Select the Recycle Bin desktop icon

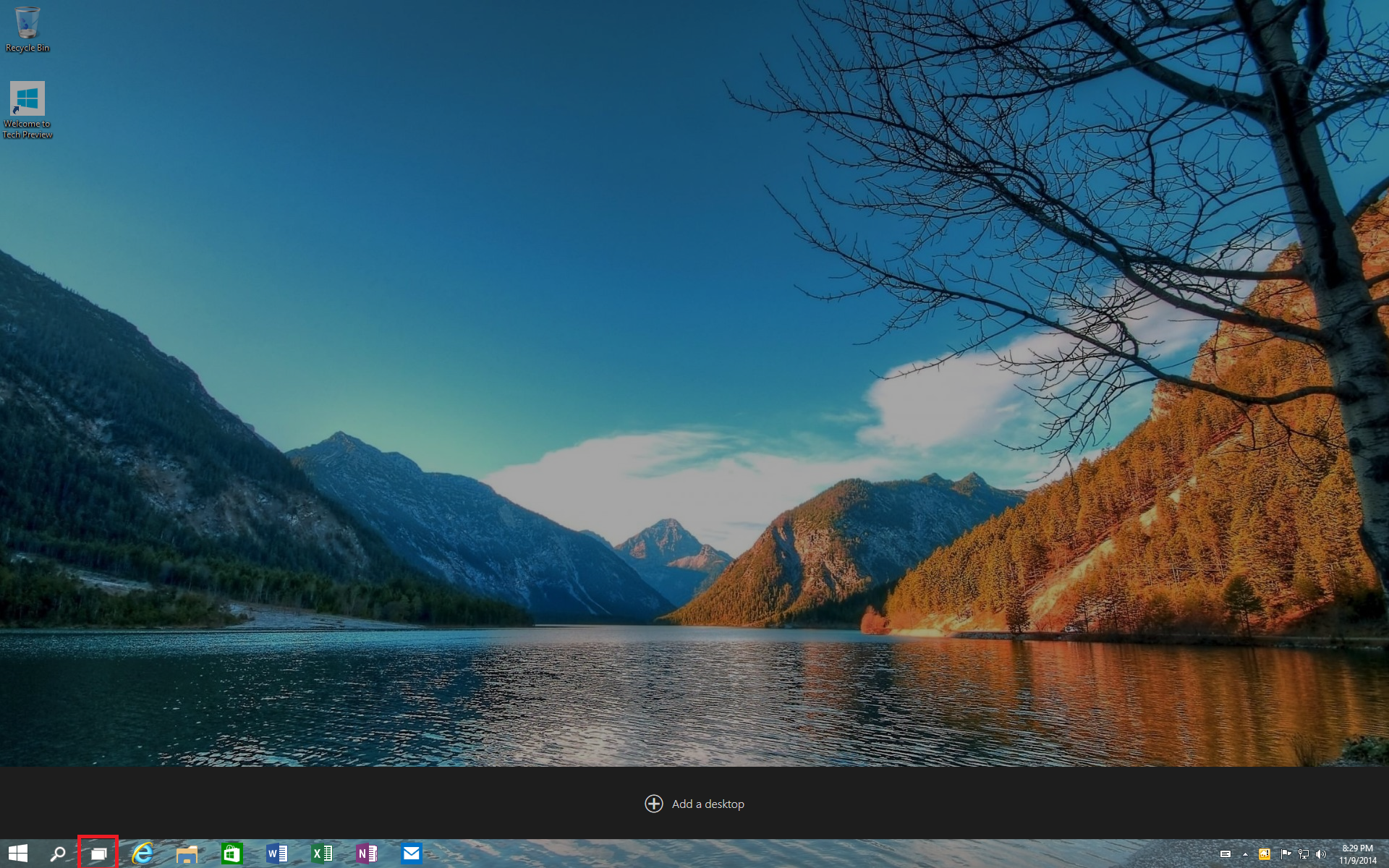pos(27,30)
